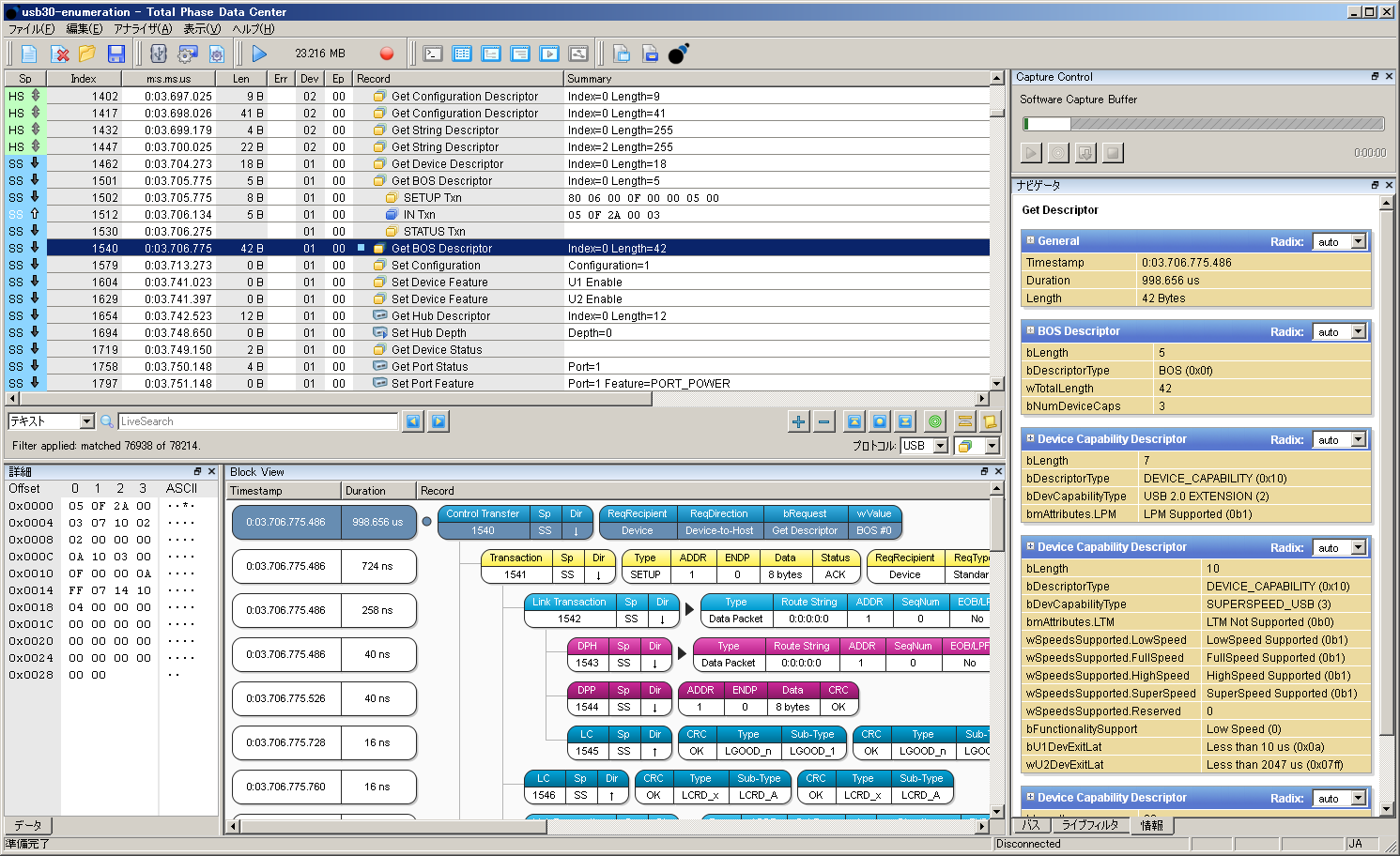1400x856 pixels.
Task: Open the USB analyzer connect icon
Action: 159,53
